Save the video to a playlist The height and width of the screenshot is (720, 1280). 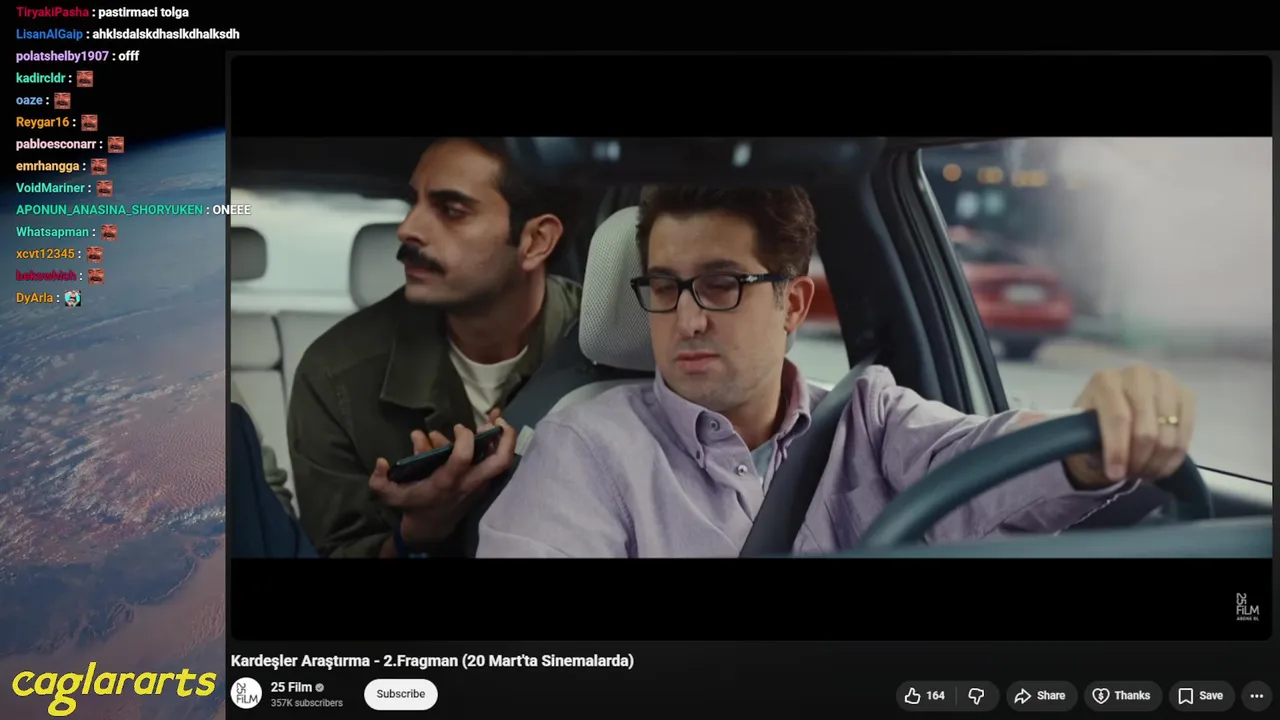(1200, 696)
